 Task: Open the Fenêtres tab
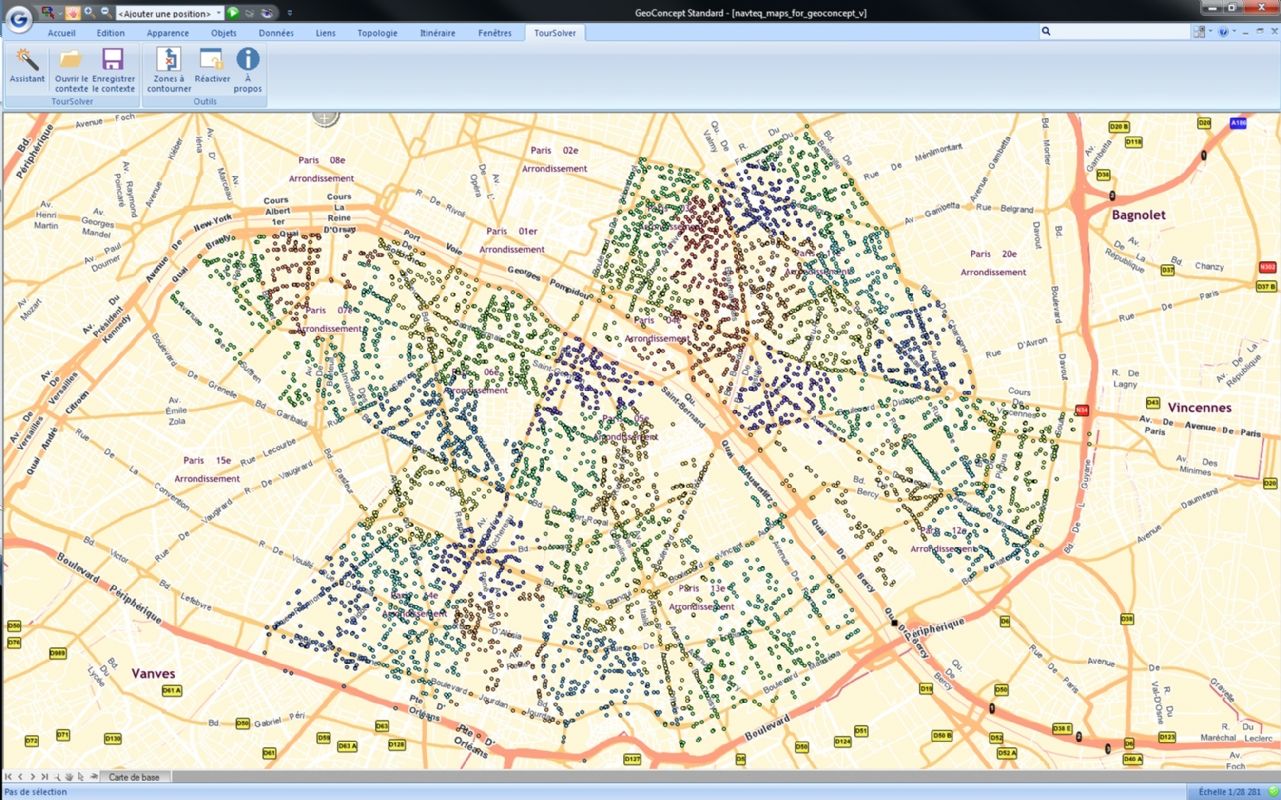[x=495, y=33]
